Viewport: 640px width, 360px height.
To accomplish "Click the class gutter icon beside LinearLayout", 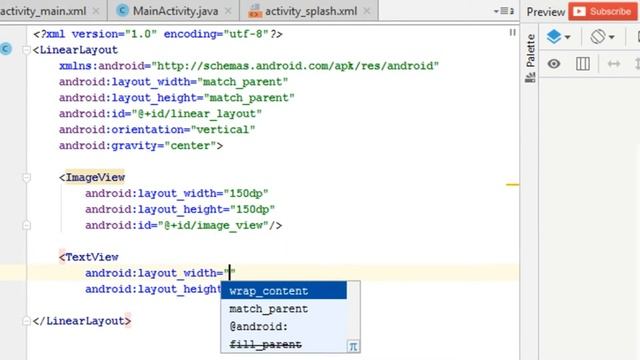I will tap(6, 49).
